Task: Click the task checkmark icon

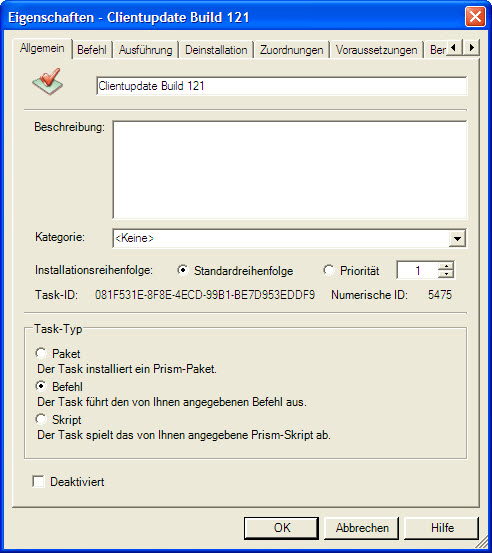Action: (48, 81)
